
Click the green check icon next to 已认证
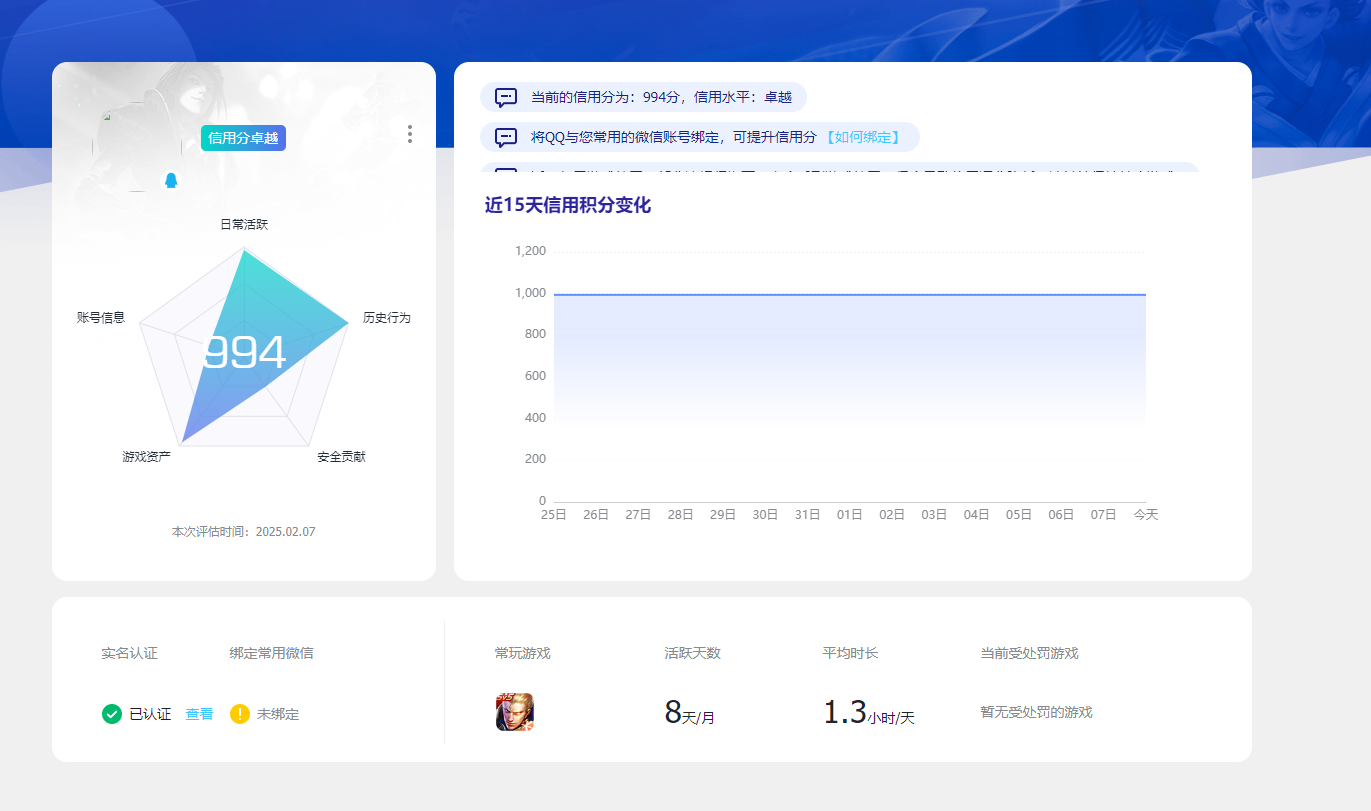click(112, 714)
